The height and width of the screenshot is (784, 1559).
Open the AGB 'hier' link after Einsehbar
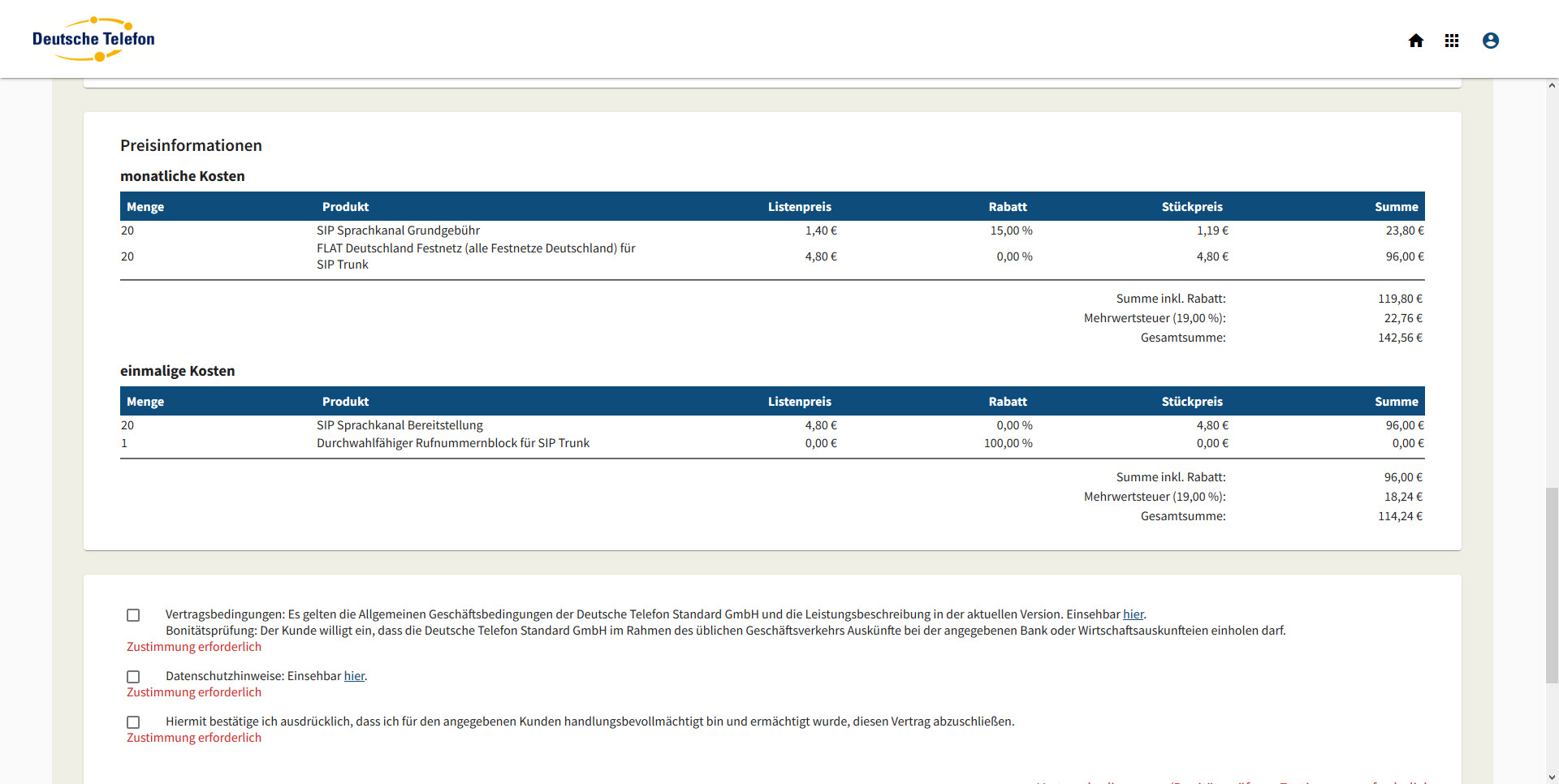coord(1134,614)
